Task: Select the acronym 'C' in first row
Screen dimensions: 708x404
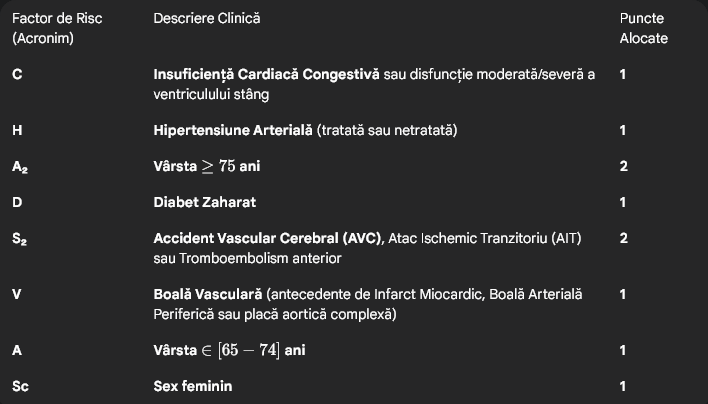Action: (x=17, y=75)
